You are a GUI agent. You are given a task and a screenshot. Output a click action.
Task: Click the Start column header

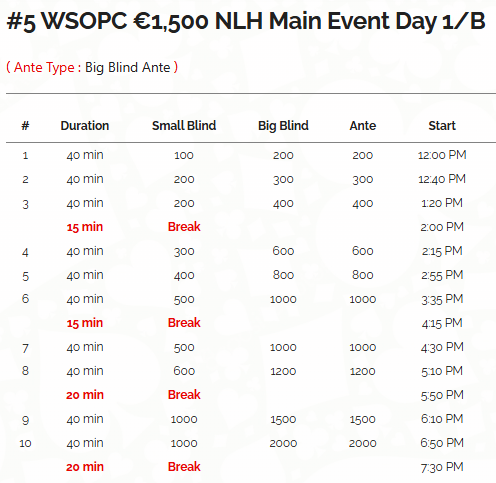pyautogui.click(x=442, y=126)
